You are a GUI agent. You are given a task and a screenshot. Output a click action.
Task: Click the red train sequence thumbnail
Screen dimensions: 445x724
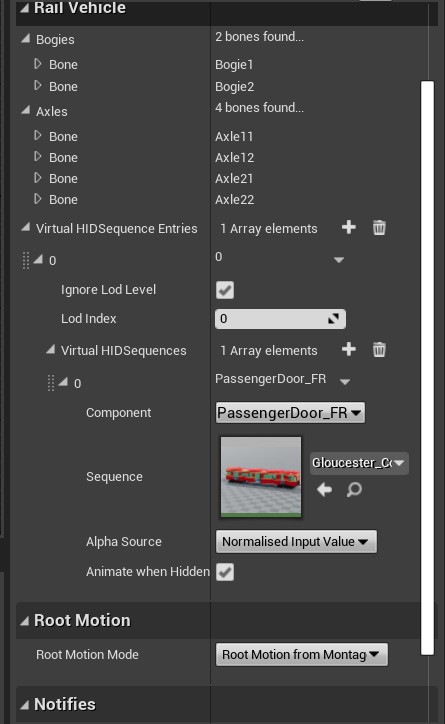(x=261, y=477)
